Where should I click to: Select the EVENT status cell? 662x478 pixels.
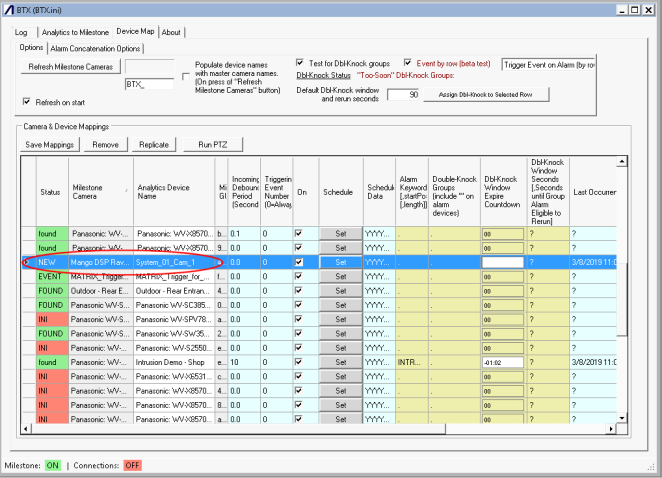pos(52,277)
